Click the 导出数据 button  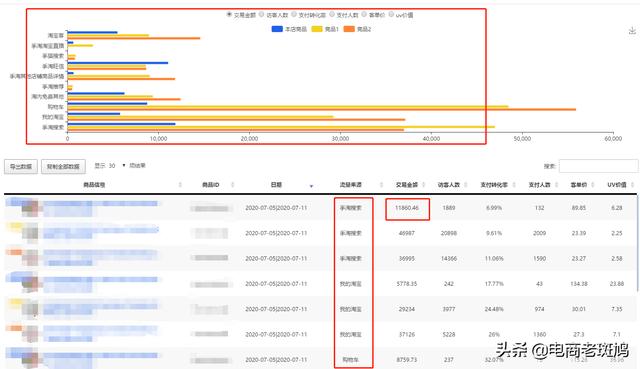point(21,167)
